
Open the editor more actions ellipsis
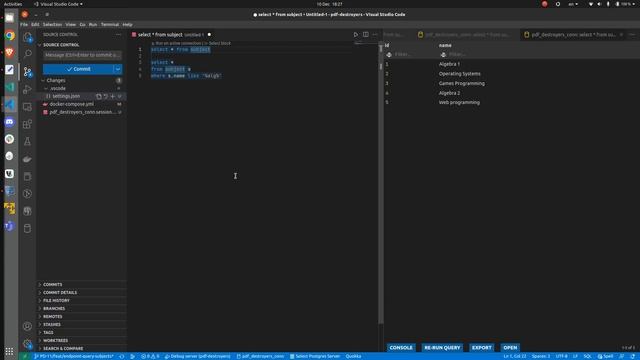(375, 35)
